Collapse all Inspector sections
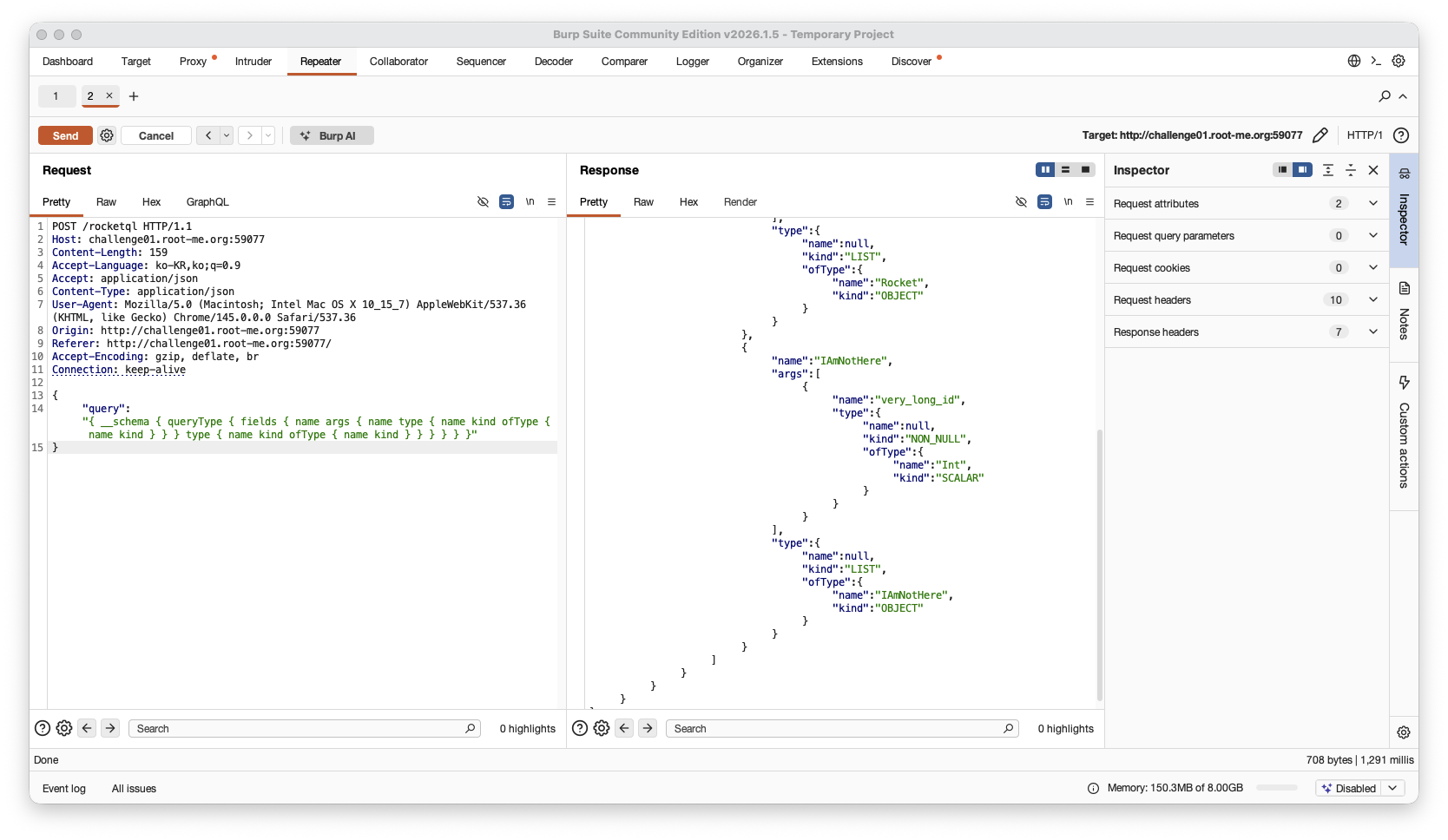The image size is (1448, 840). (x=1351, y=170)
